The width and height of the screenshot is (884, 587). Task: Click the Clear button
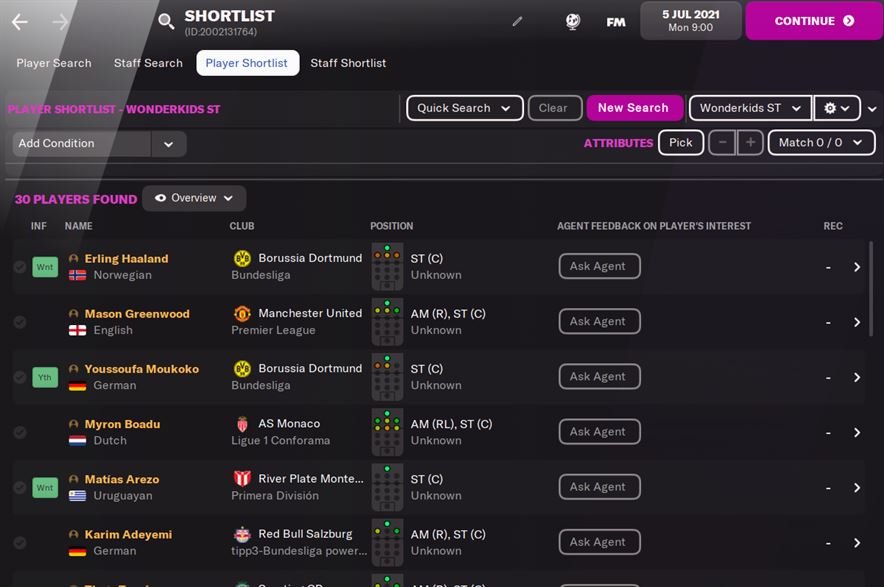554,108
